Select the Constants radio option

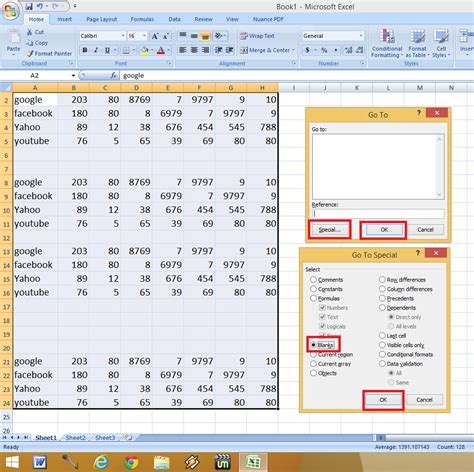313,289
